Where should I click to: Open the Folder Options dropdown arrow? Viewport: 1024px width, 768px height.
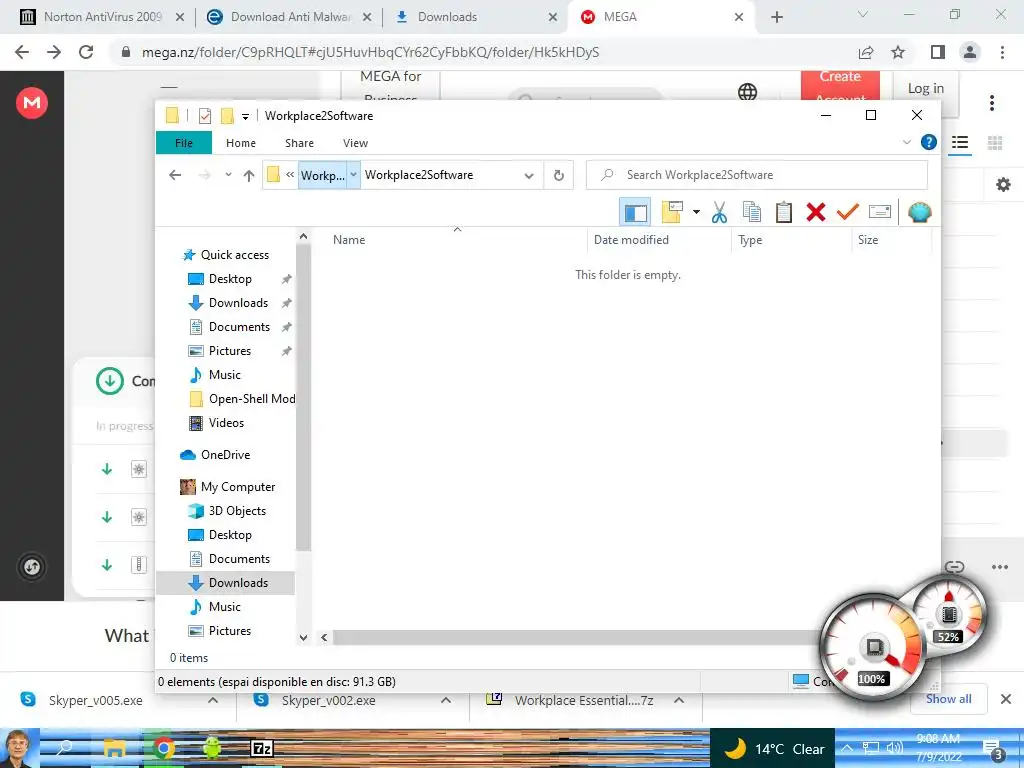[x=696, y=212]
